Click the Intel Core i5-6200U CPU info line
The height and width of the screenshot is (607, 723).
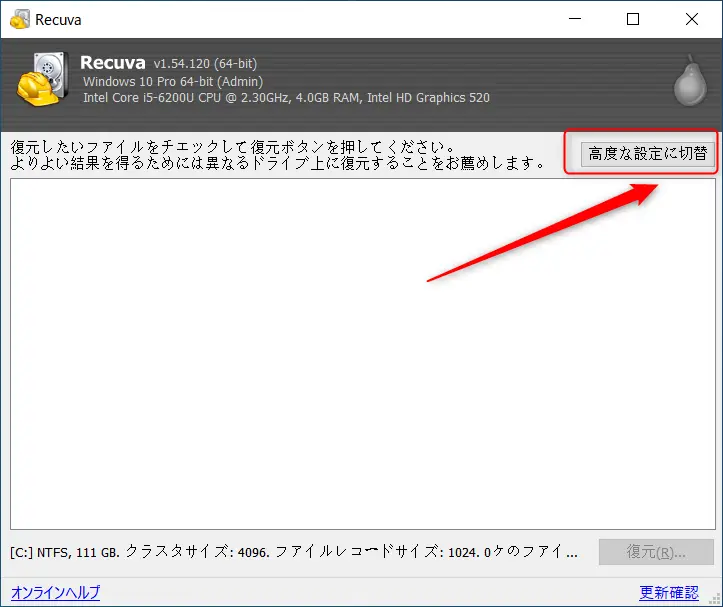pyautogui.click(x=286, y=98)
